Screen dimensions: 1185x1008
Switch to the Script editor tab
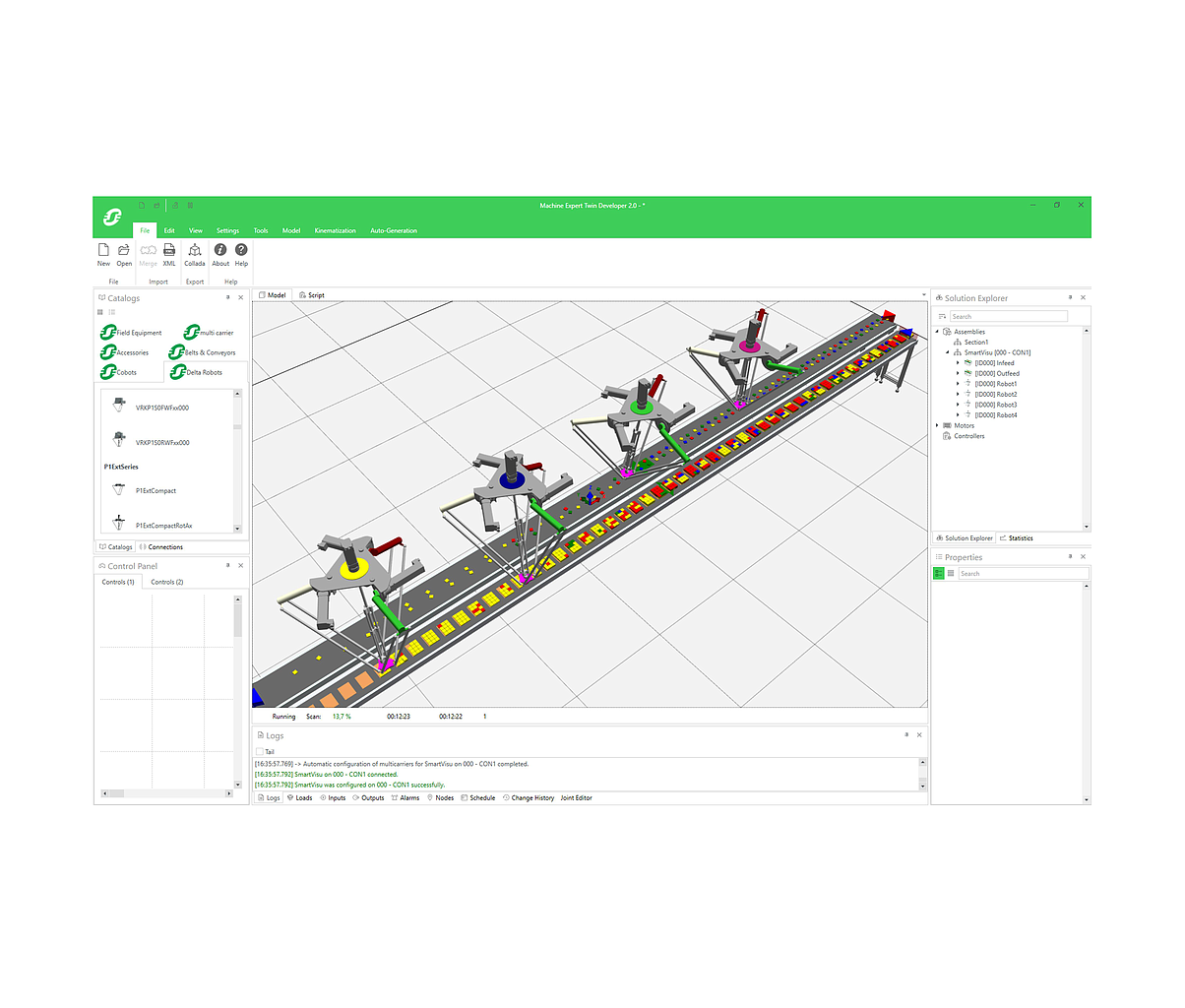(x=312, y=295)
